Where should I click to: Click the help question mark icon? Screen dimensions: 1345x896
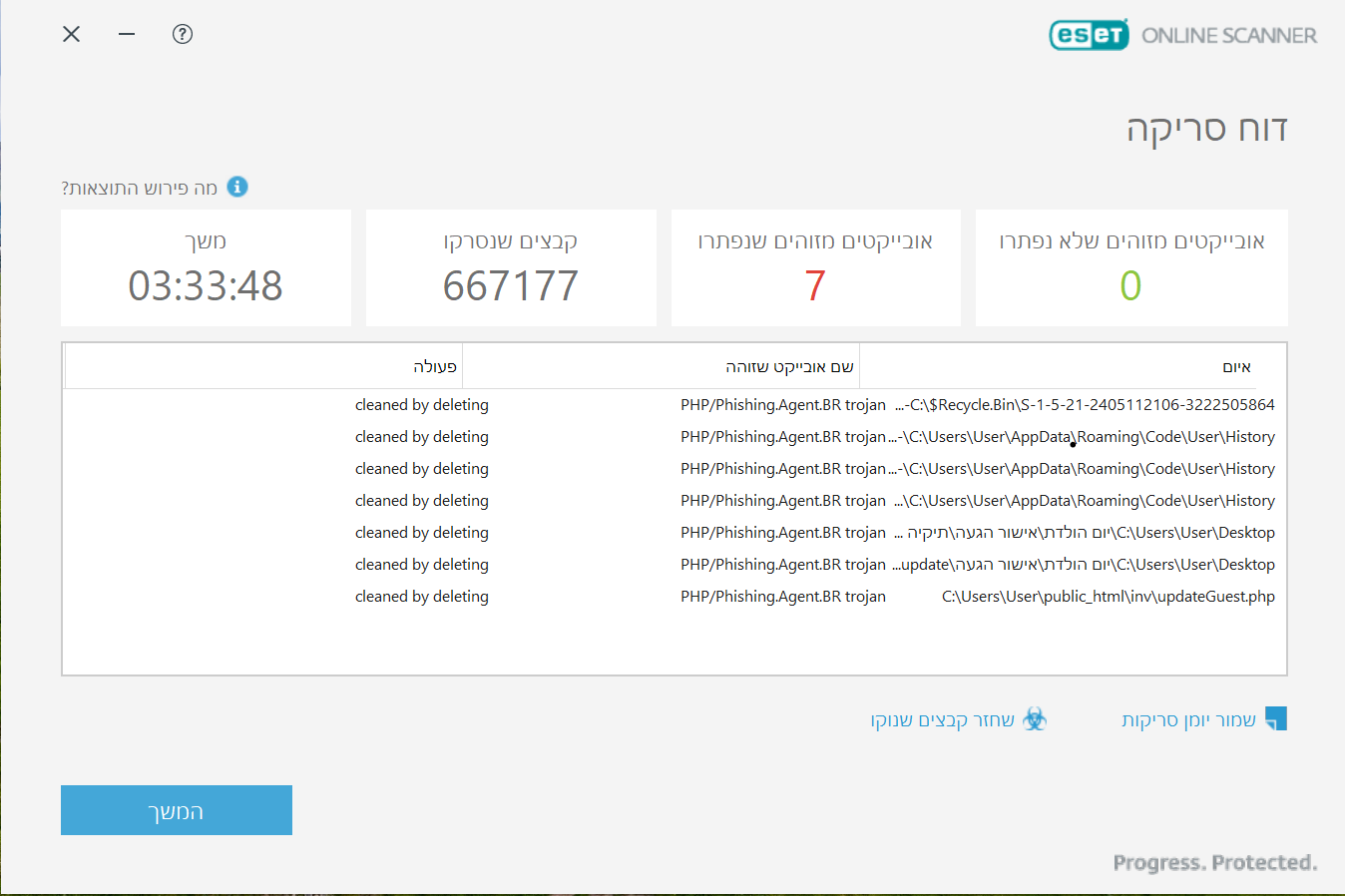pyautogui.click(x=182, y=34)
